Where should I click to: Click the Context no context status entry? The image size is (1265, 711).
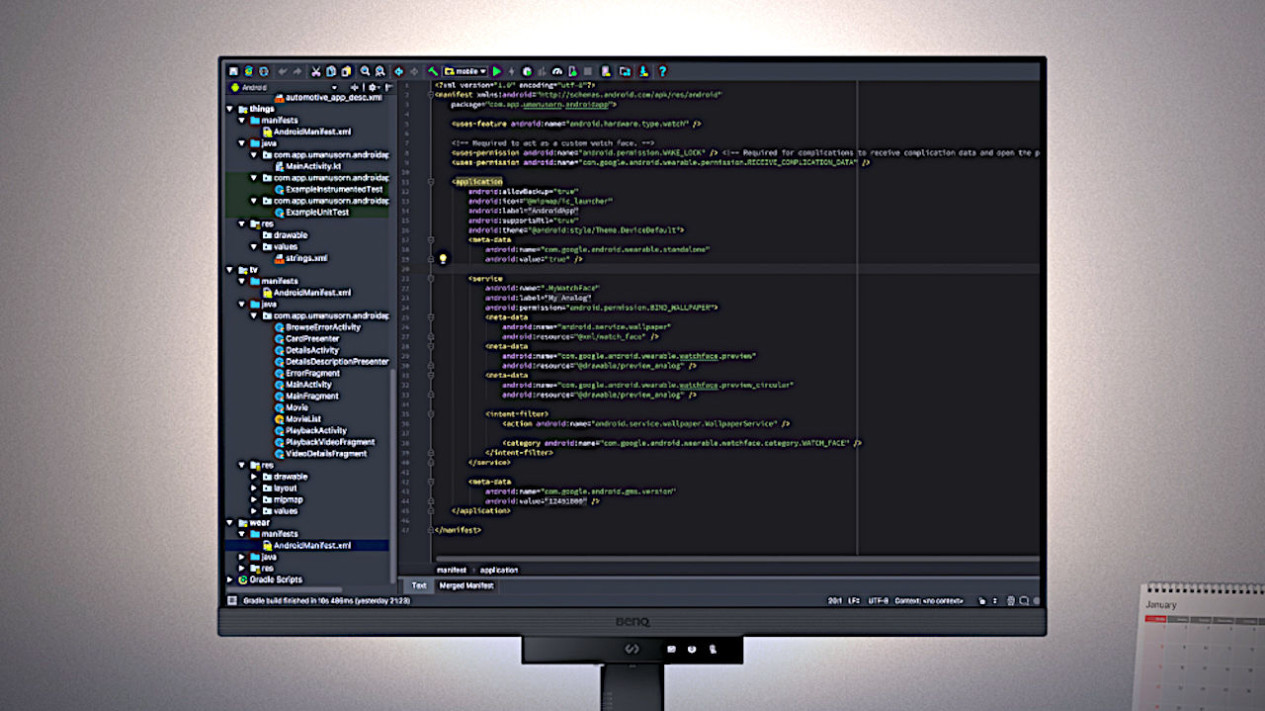pos(929,601)
